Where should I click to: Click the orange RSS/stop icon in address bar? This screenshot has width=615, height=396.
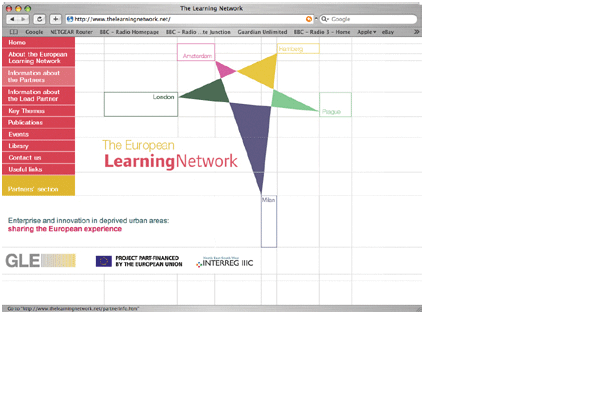[x=309, y=19]
